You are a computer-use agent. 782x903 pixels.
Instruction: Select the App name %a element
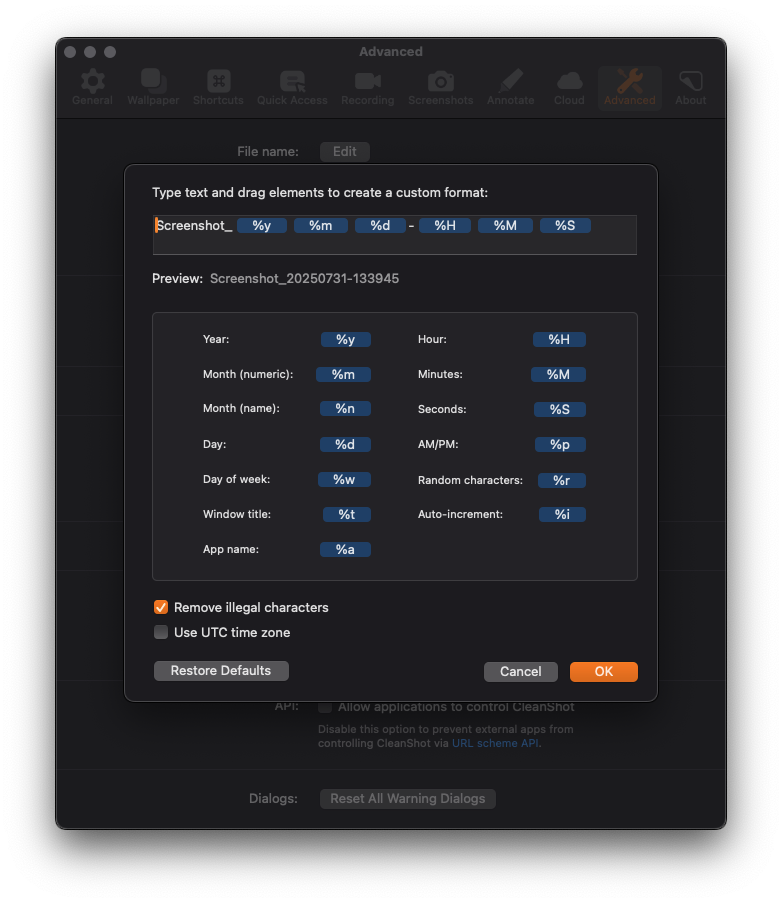pos(345,549)
